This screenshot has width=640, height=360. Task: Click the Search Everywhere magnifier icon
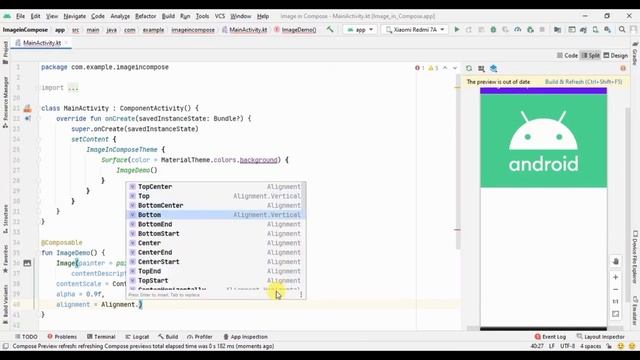622,29
